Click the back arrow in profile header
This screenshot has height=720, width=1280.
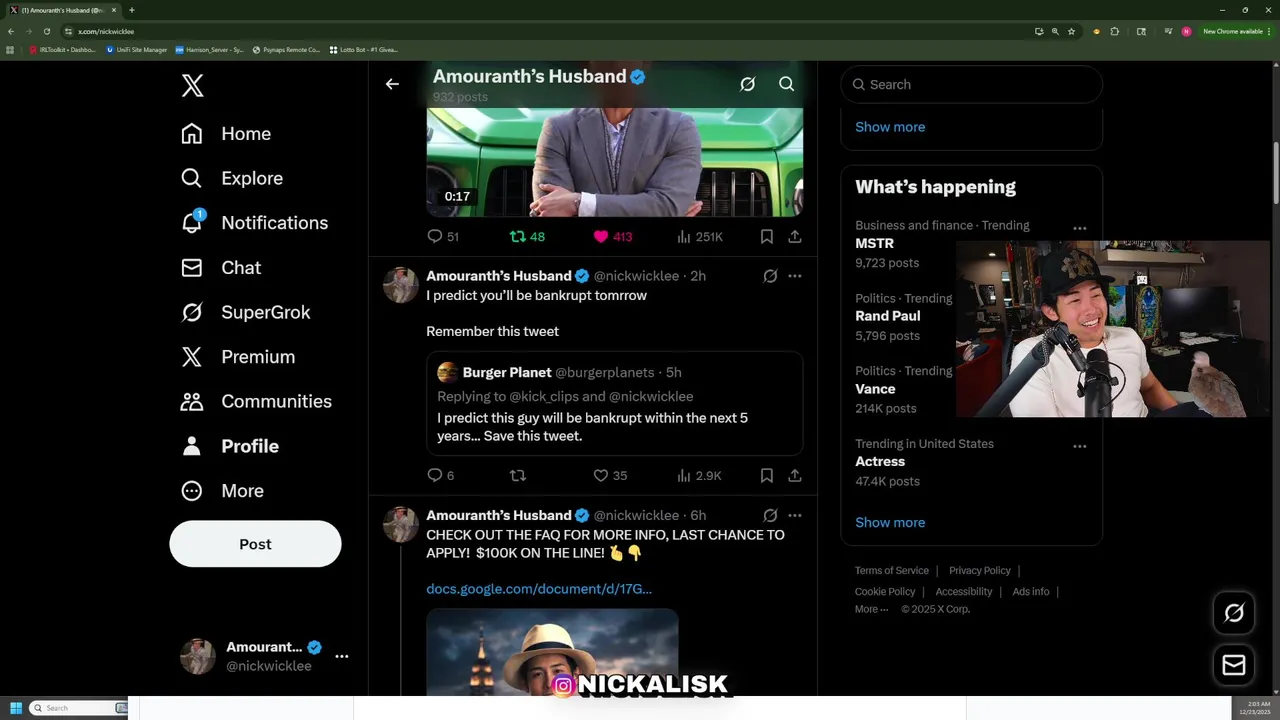392,84
